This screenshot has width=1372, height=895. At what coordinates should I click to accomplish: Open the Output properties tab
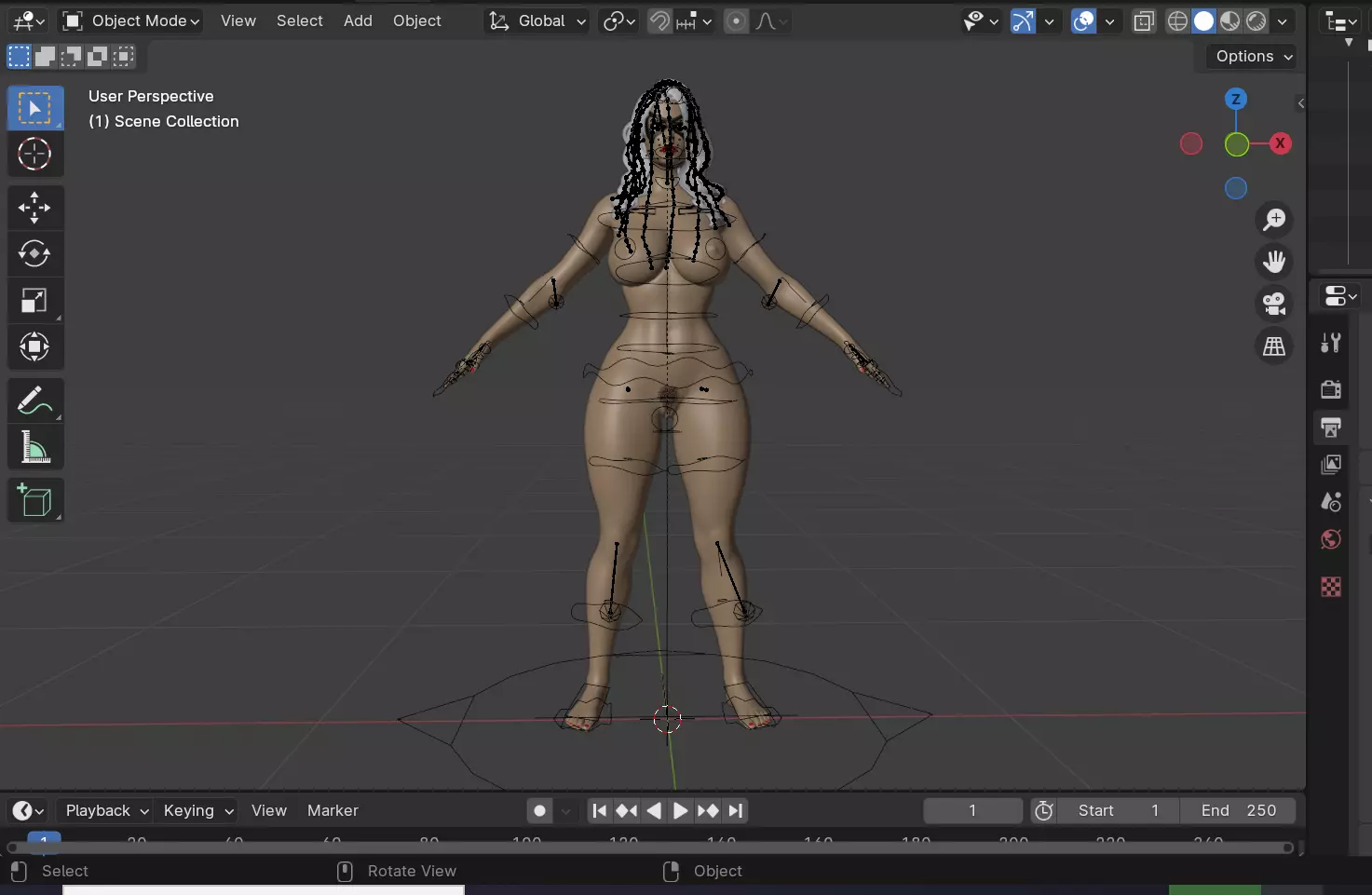tap(1331, 427)
